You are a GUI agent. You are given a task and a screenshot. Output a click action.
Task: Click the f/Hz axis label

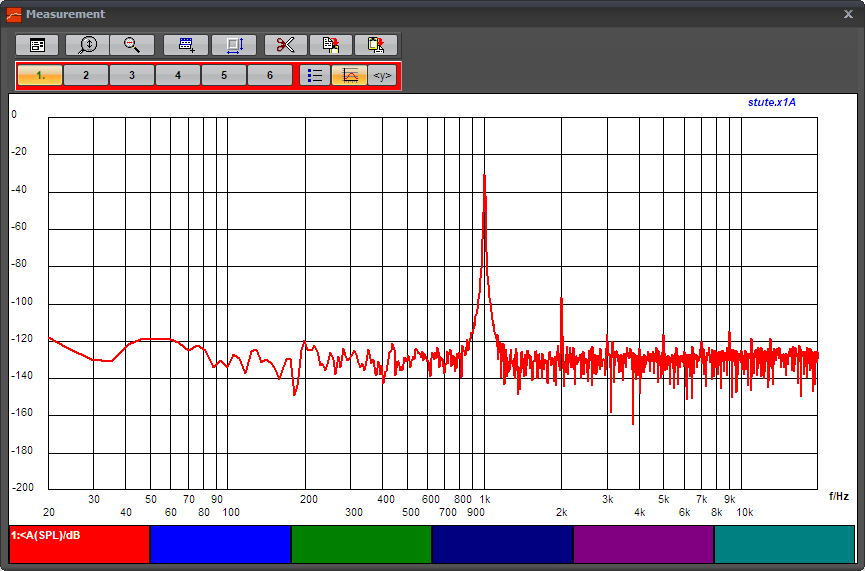pyautogui.click(x=839, y=497)
